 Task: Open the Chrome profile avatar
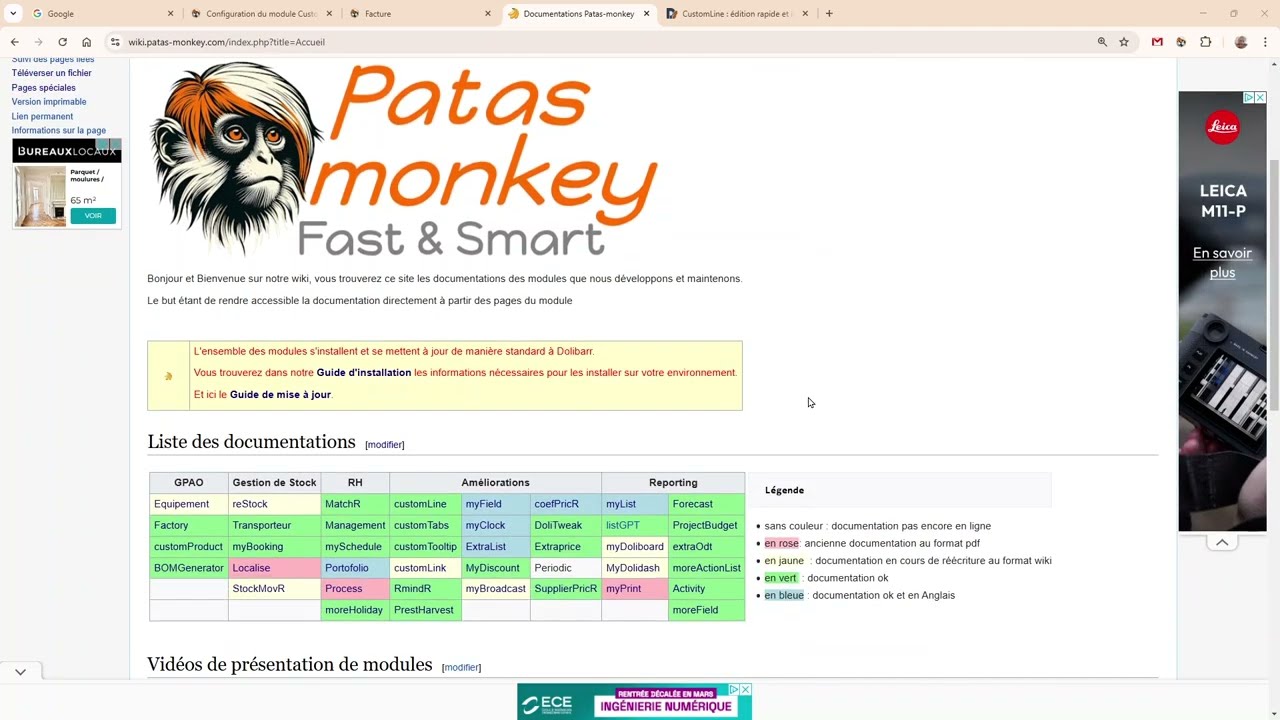point(1241,42)
